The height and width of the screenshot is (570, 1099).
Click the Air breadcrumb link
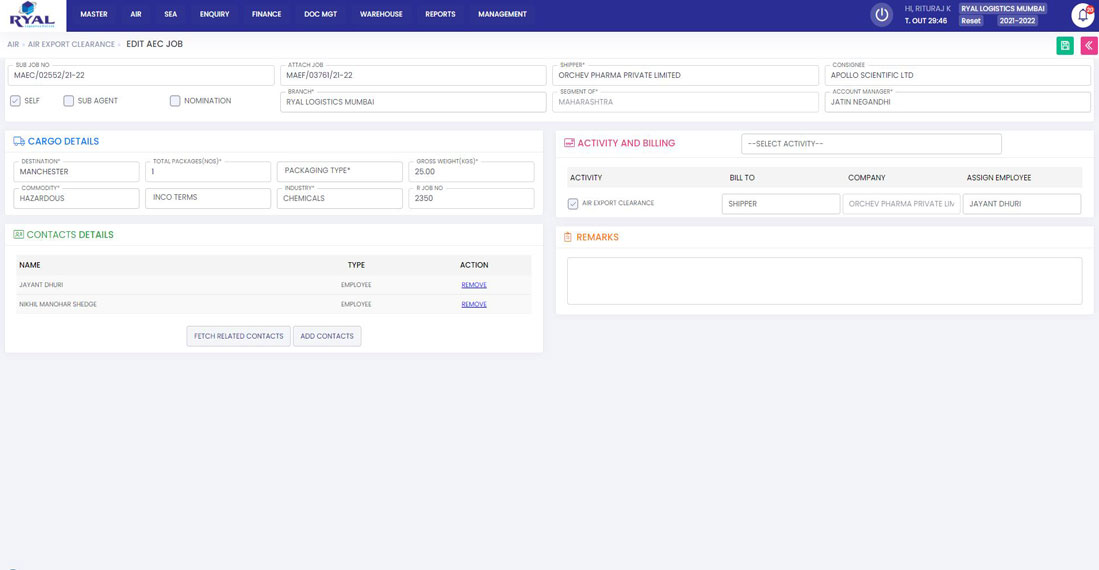(13, 44)
